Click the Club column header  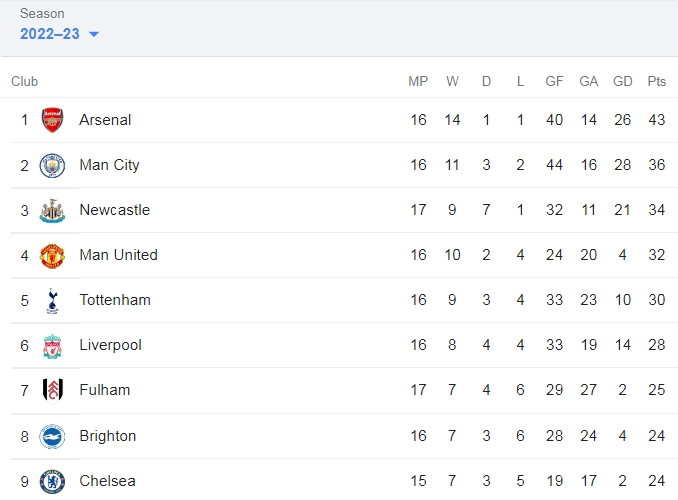click(x=25, y=81)
